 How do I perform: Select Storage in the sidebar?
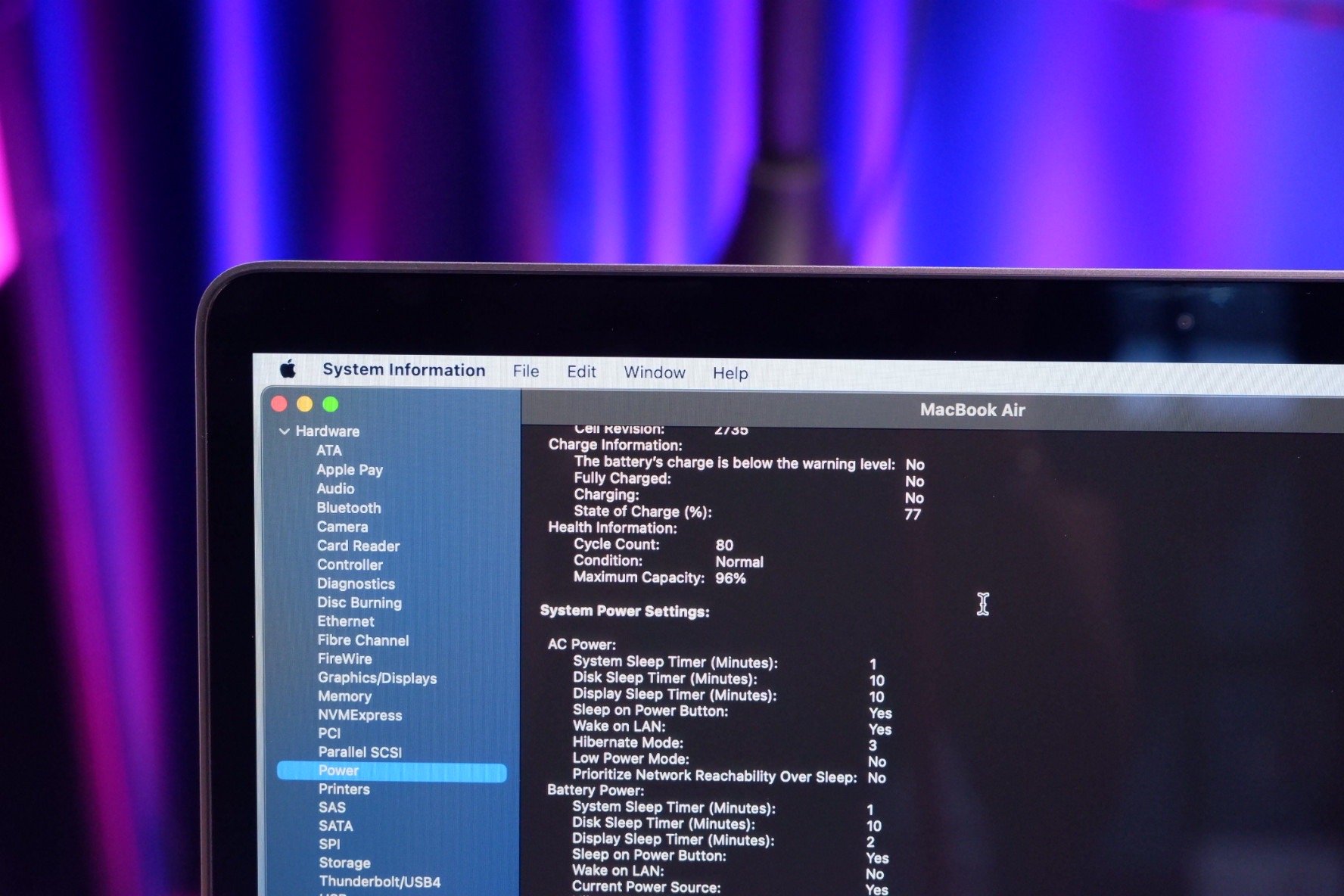point(345,863)
